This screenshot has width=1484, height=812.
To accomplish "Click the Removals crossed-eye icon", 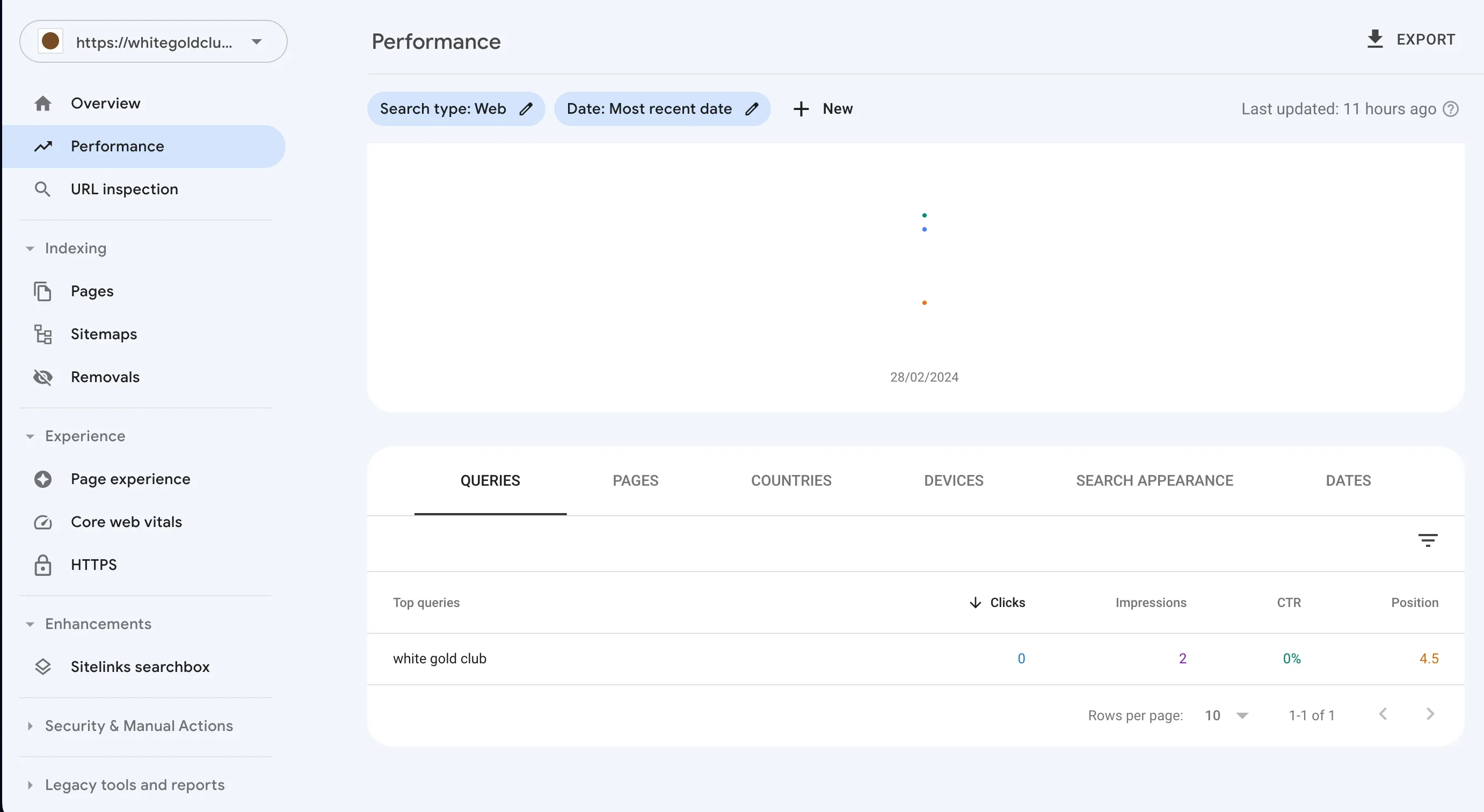I will [42, 377].
